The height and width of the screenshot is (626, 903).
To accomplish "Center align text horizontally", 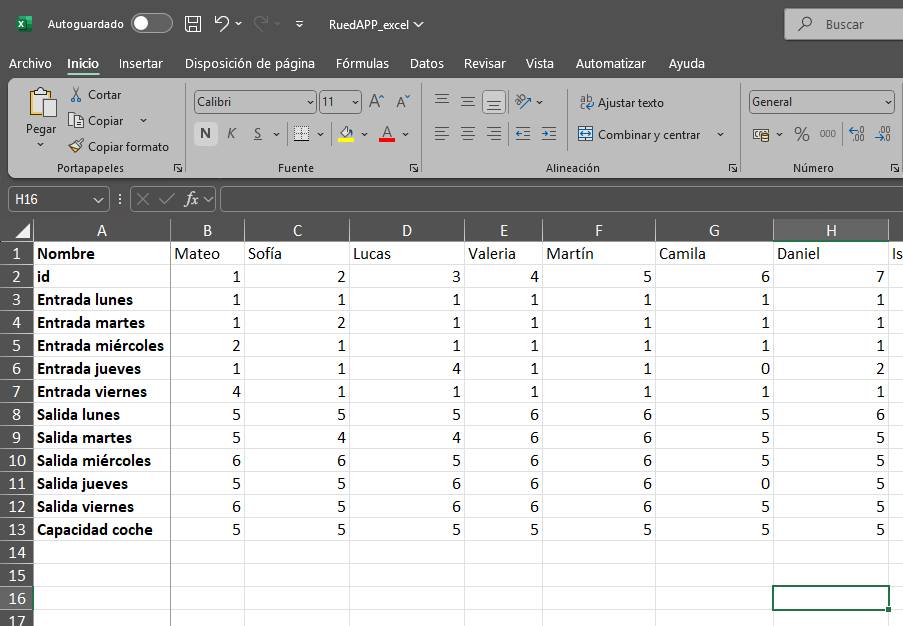I will [x=467, y=134].
